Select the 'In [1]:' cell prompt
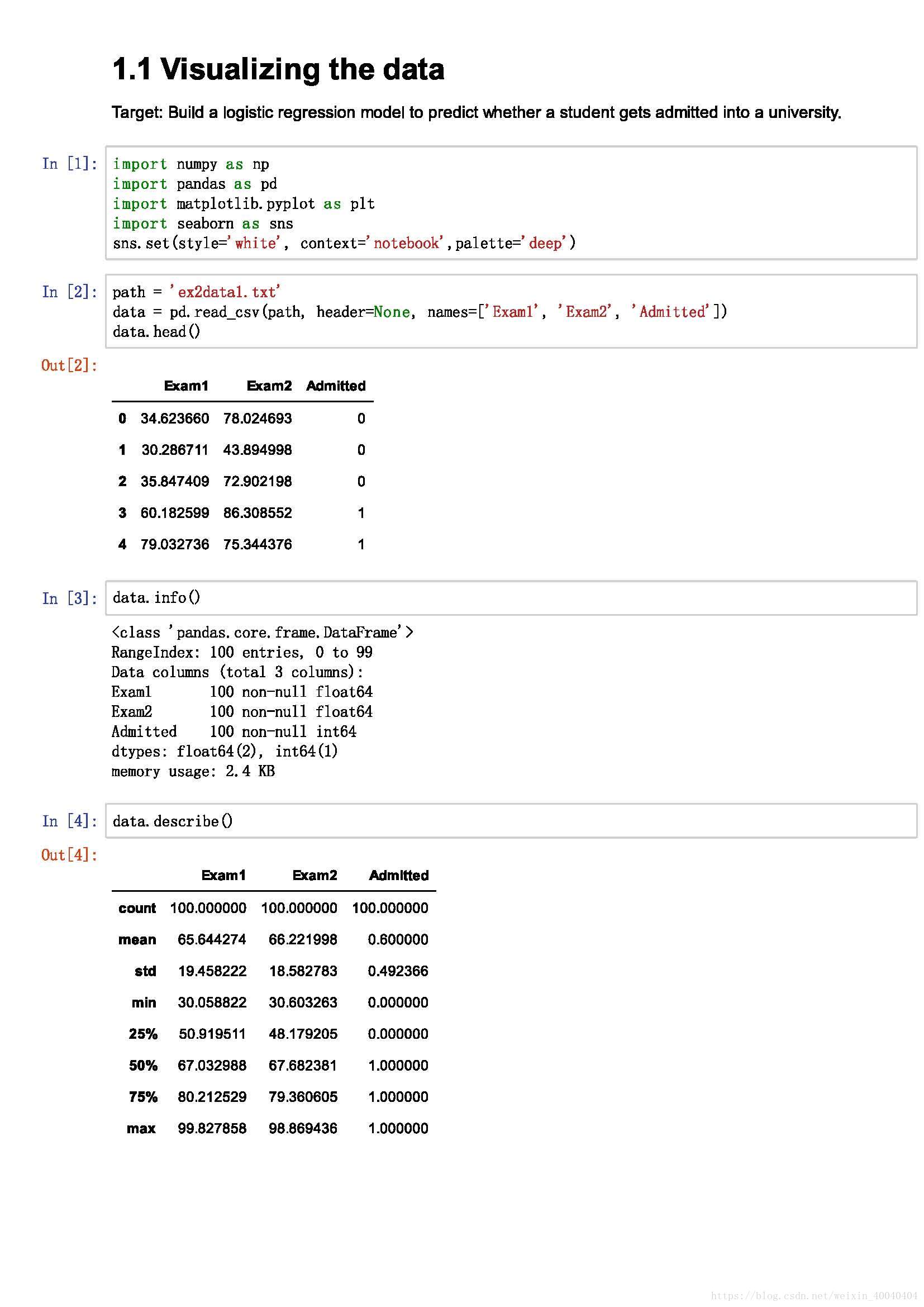 pos(69,164)
